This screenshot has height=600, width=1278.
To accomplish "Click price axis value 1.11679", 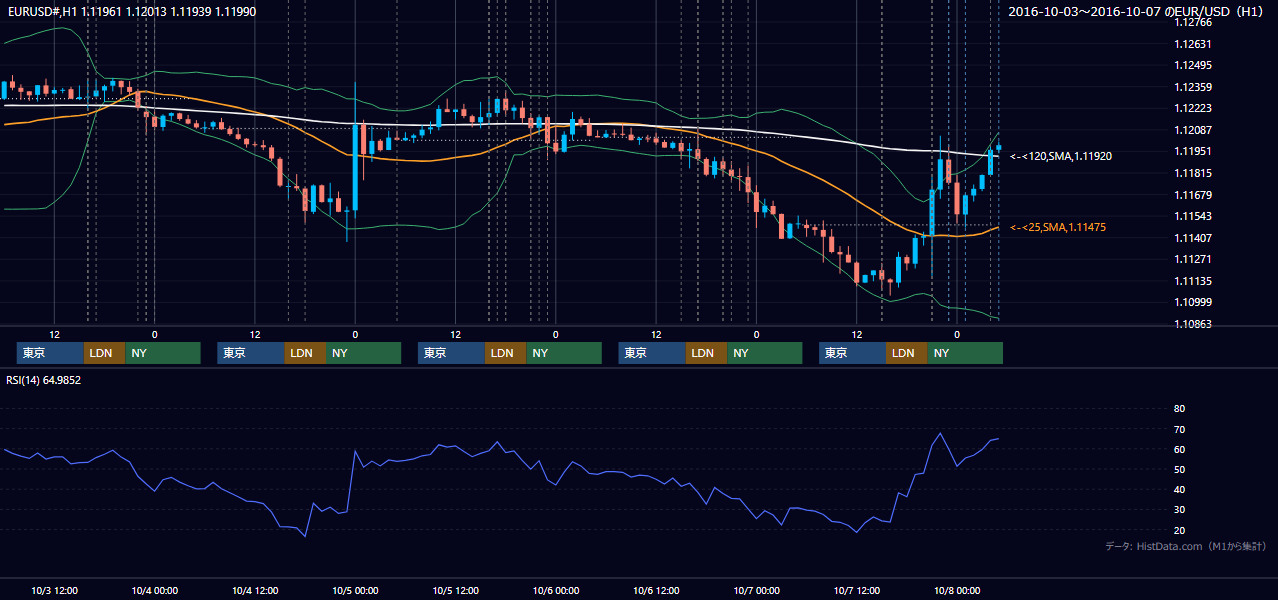I will [1192, 195].
